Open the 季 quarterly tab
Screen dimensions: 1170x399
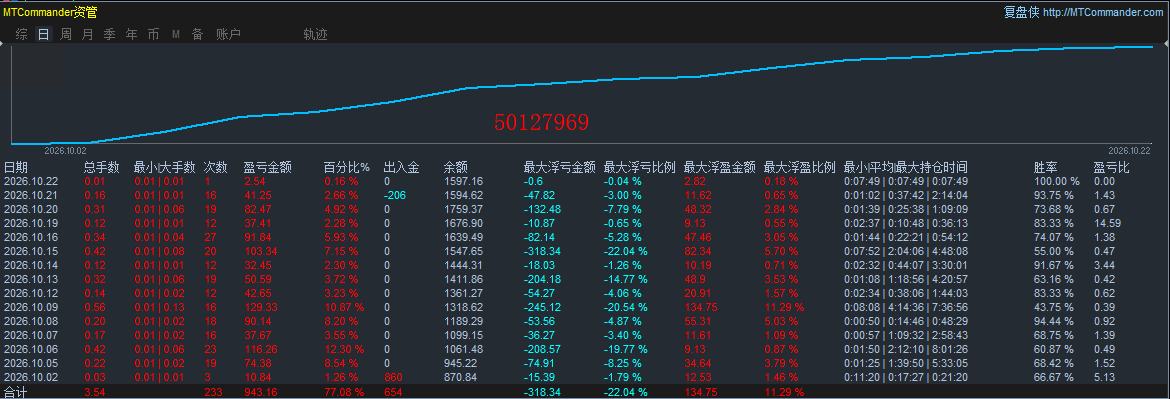pyautogui.click(x=109, y=34)
